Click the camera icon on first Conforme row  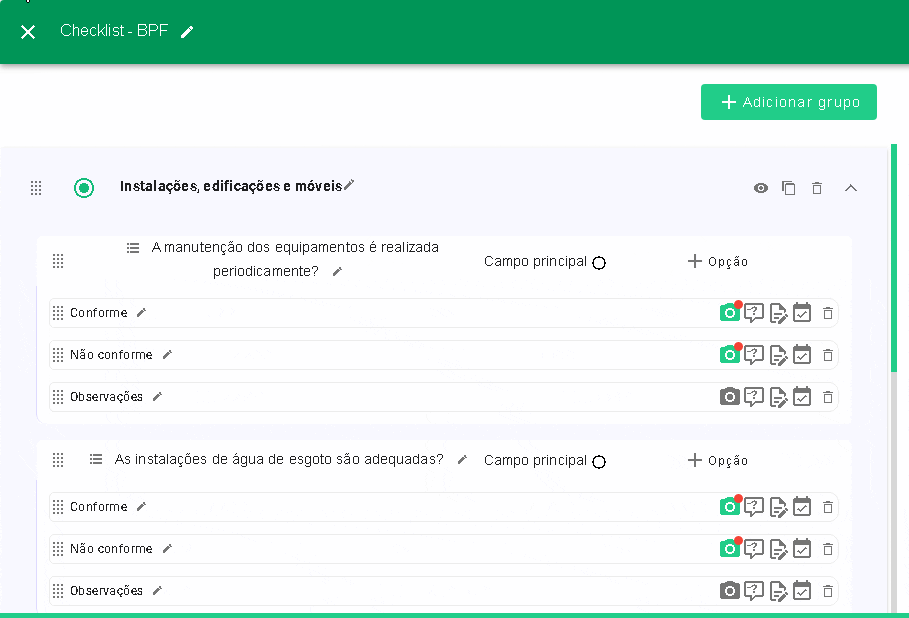(x=730, y=313)
